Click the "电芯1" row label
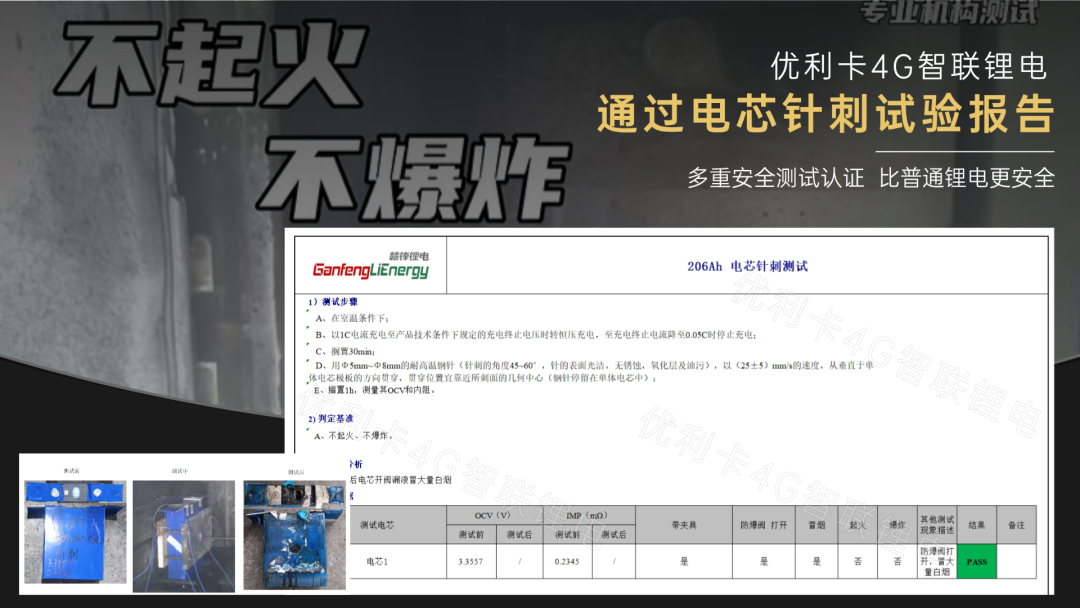 click(x=377, y=562)
